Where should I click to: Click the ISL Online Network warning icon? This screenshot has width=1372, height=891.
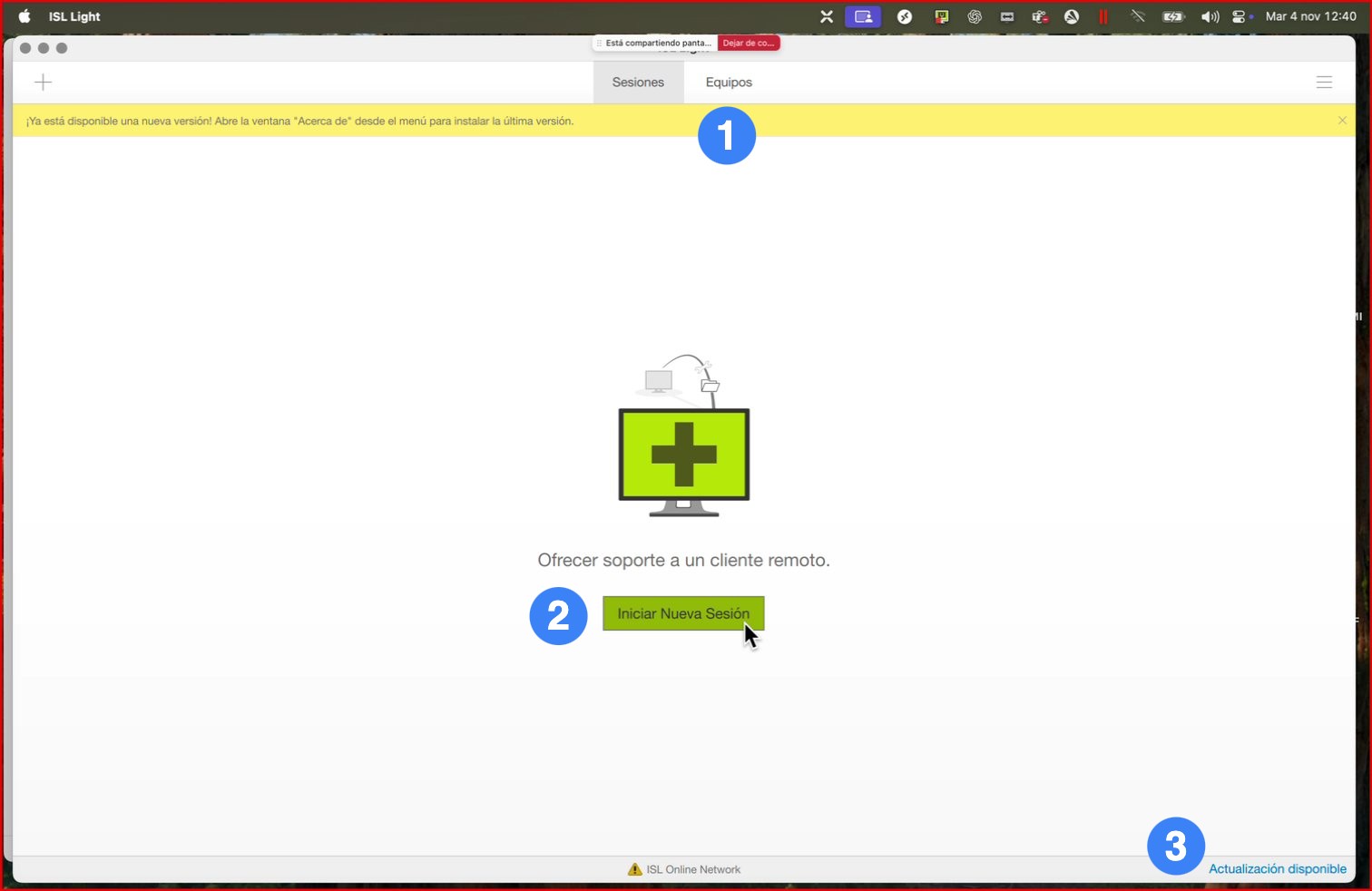(x=634, y=869)
